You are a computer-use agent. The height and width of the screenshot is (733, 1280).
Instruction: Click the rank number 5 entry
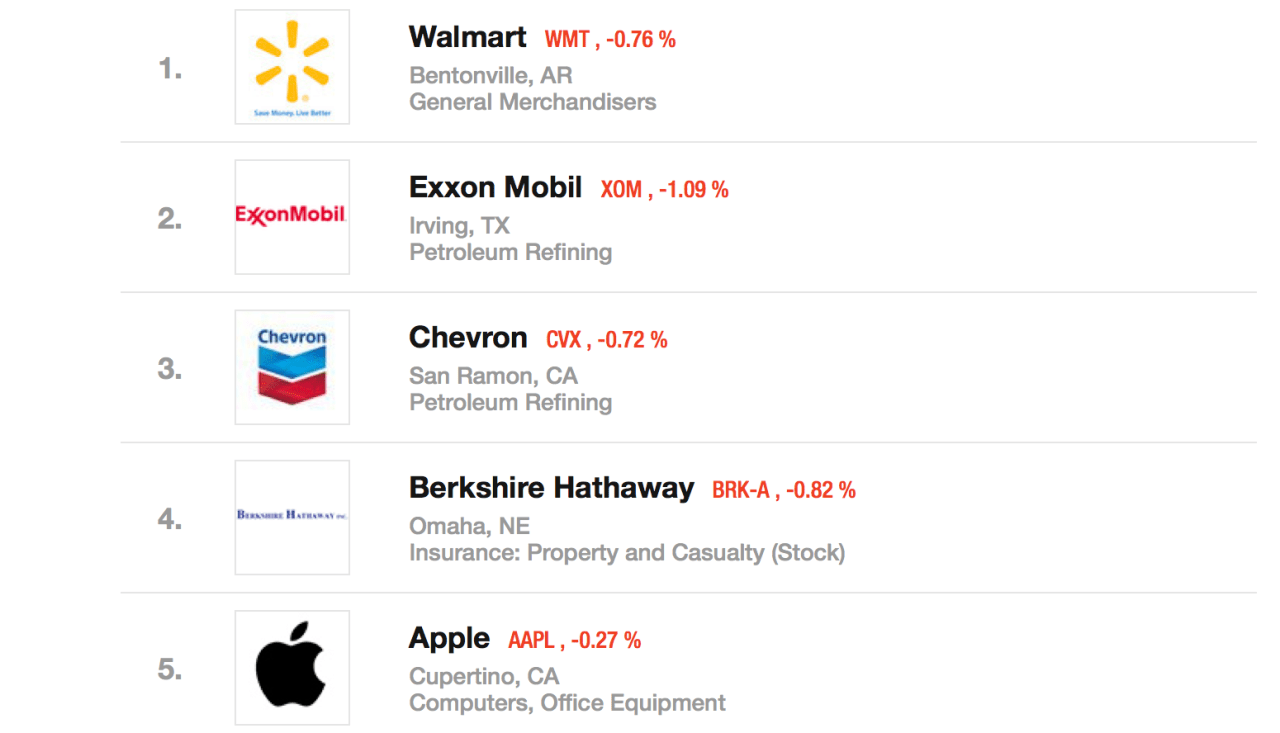point(170,669)
